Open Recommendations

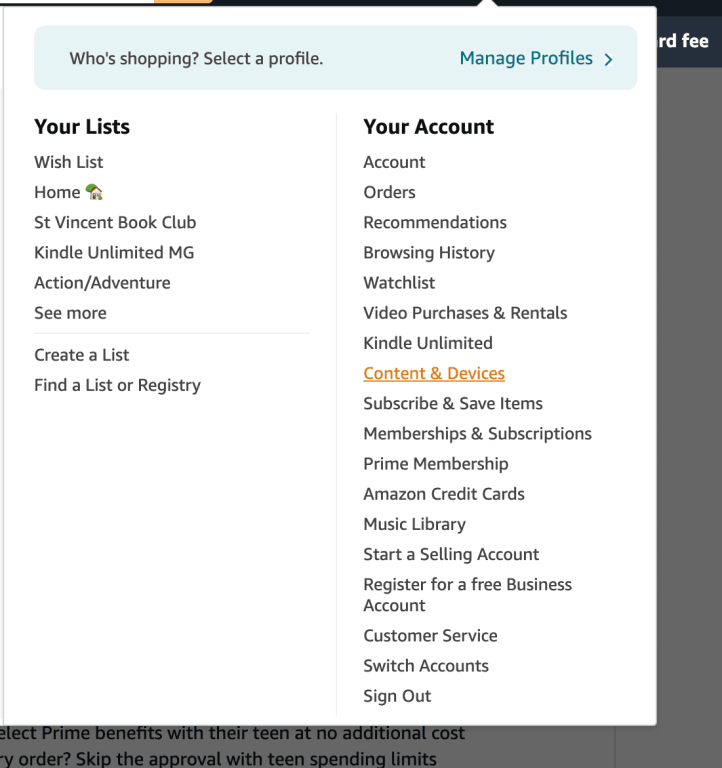[435, 222]
